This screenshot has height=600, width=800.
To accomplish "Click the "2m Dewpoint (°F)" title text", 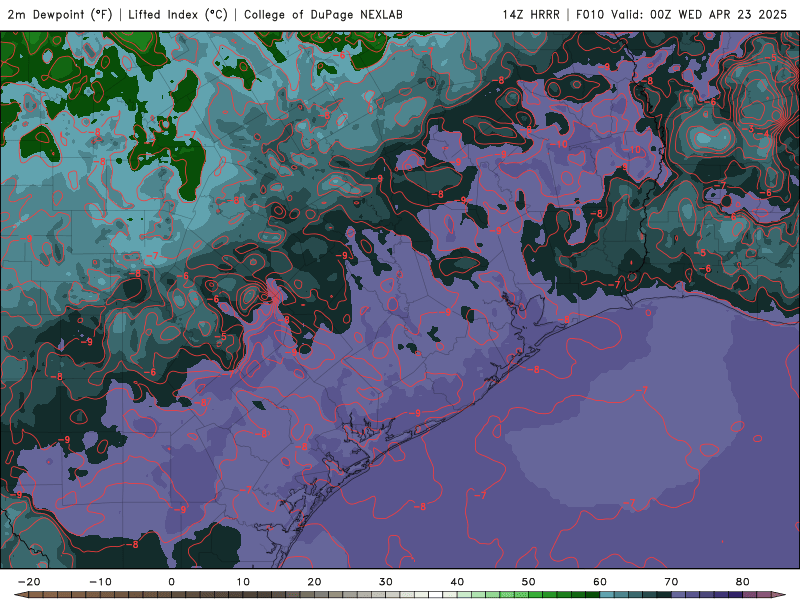I will (x=60, y=14).
